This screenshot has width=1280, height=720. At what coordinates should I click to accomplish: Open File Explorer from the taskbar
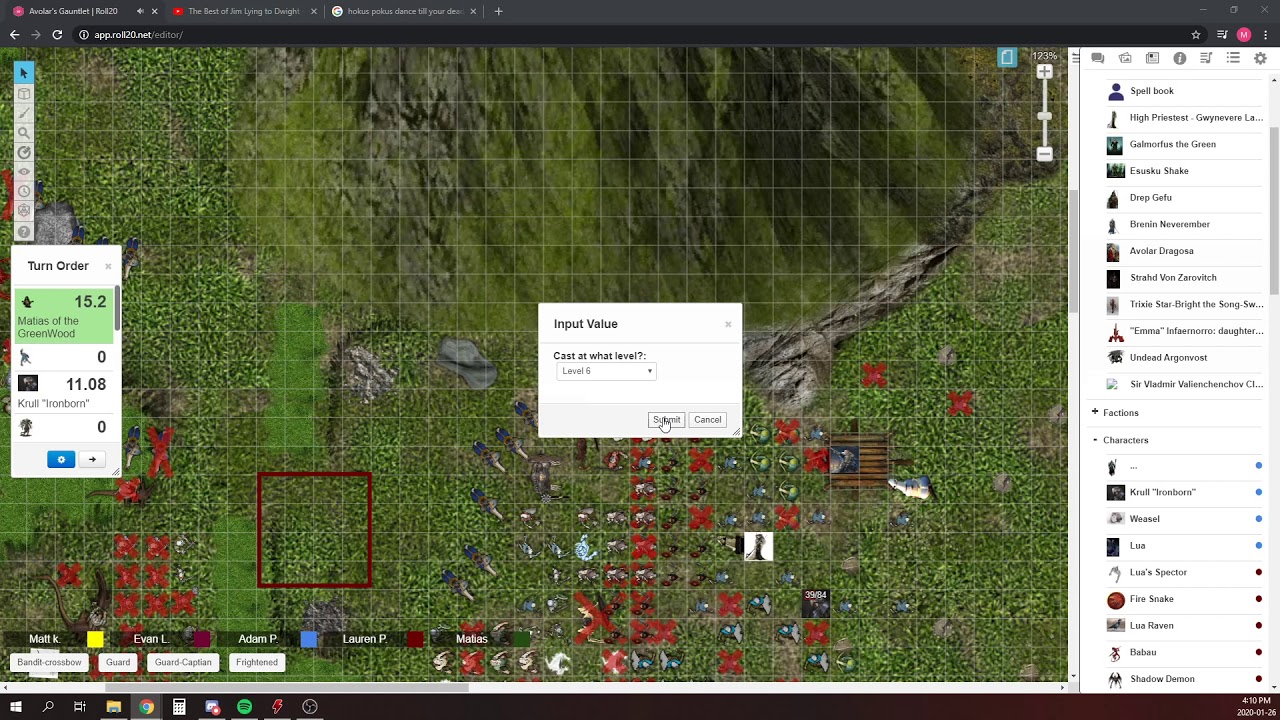pos(113,707)
